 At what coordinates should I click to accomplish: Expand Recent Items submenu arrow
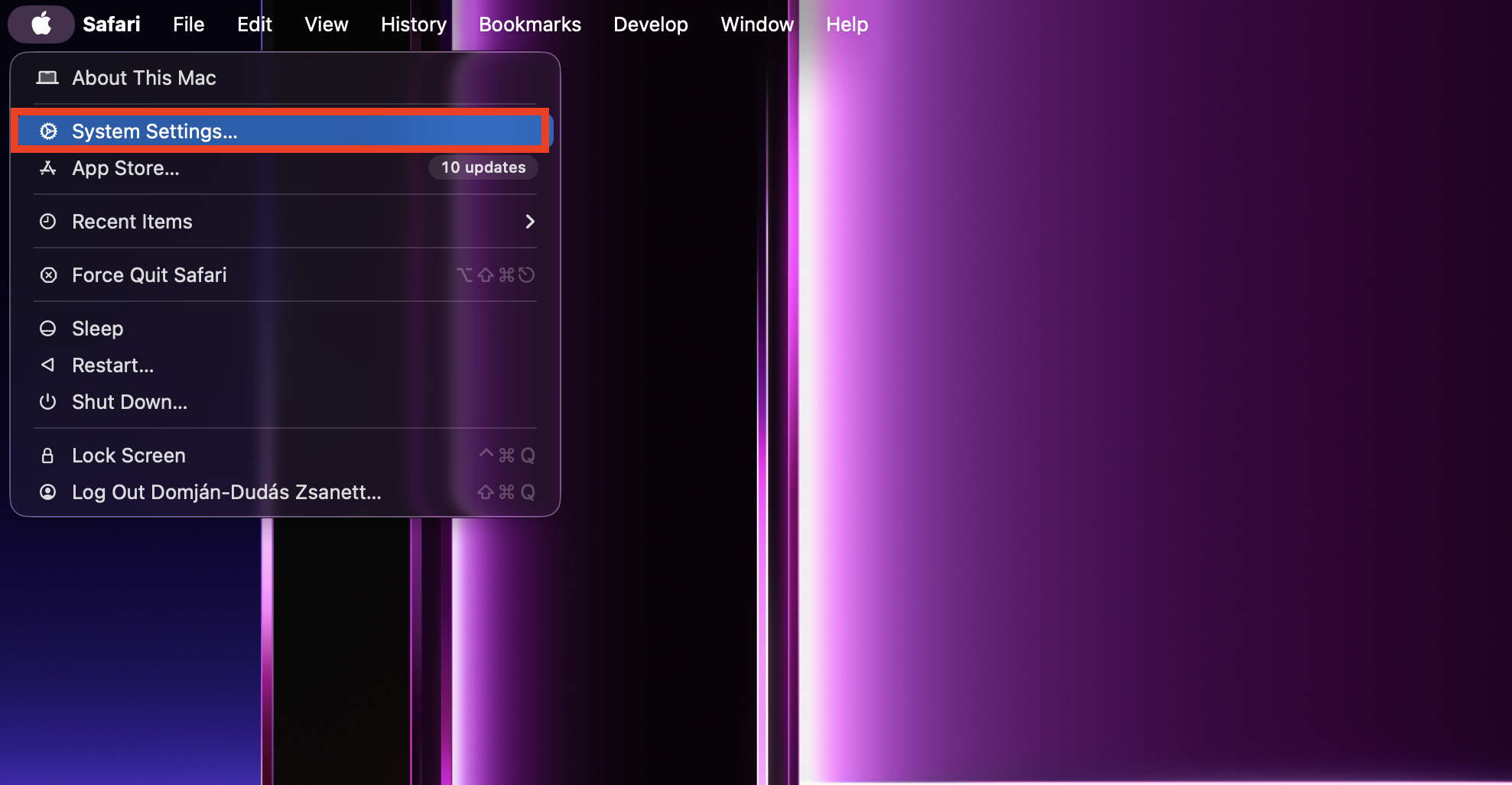[x=529, y=222]
